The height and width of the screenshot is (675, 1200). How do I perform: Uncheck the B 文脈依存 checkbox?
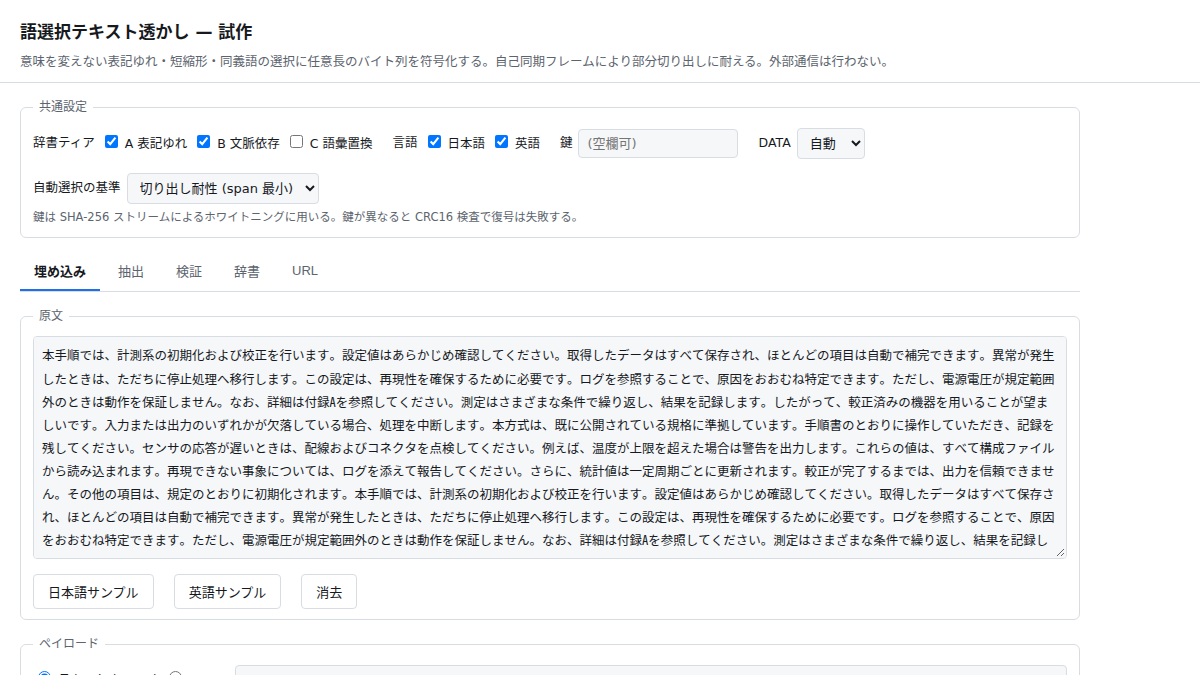pyautogui.click(x=203, y=142)
